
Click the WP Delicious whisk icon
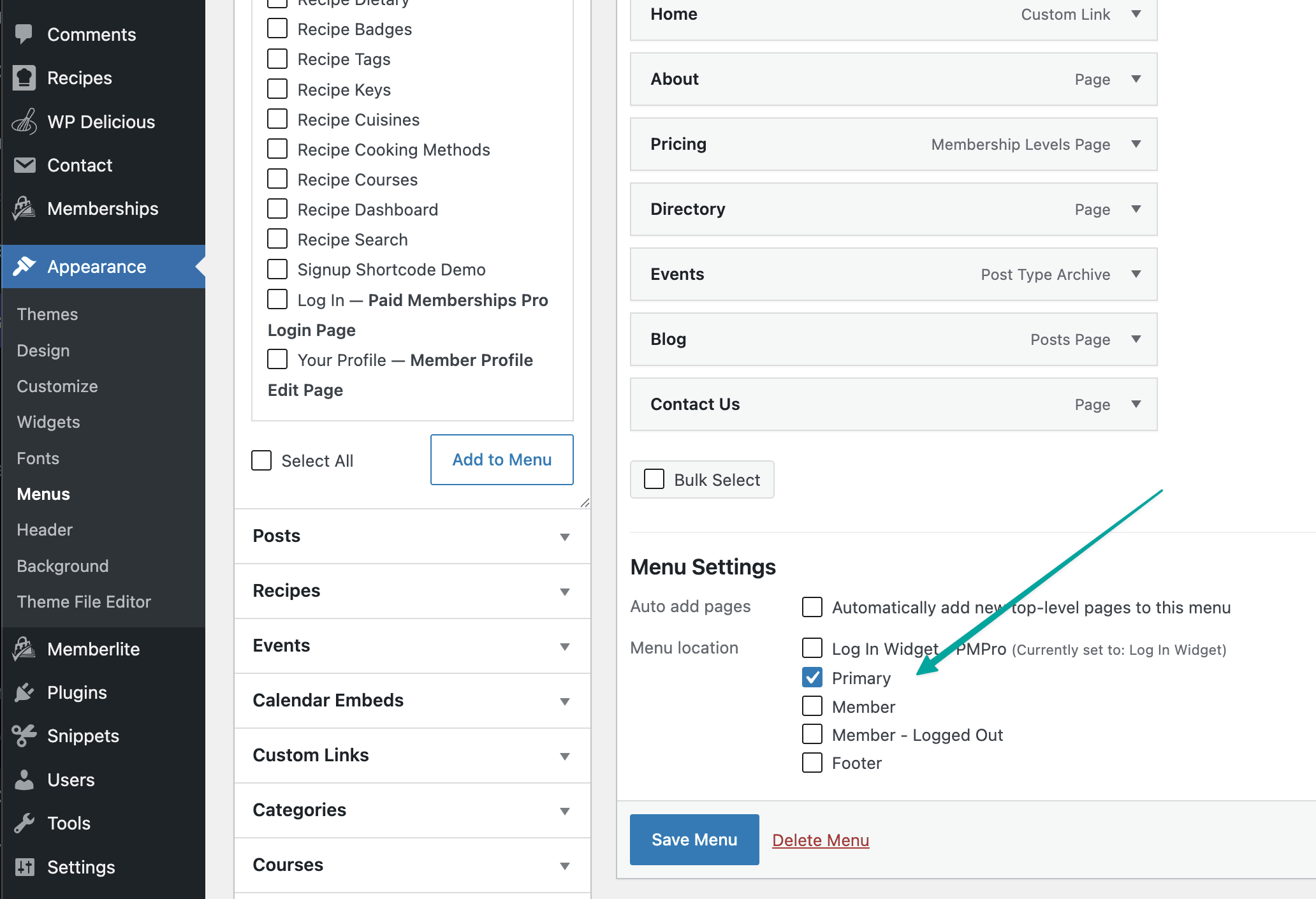24,122
